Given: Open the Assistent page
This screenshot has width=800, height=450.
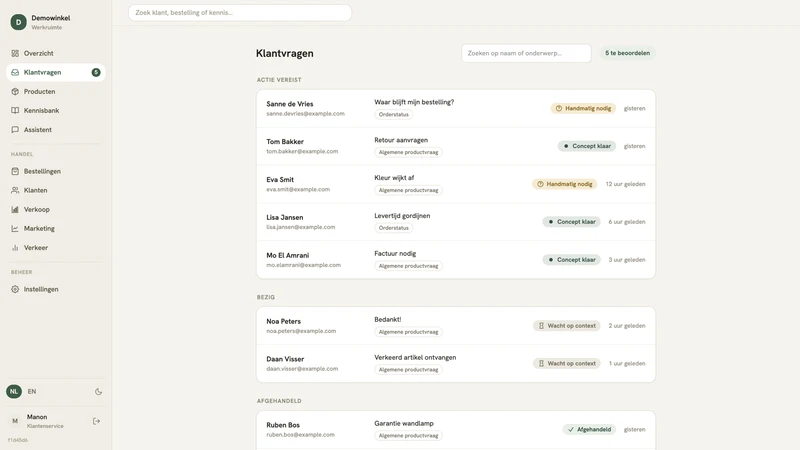Looking at the screenshot, I should point(56,130).
